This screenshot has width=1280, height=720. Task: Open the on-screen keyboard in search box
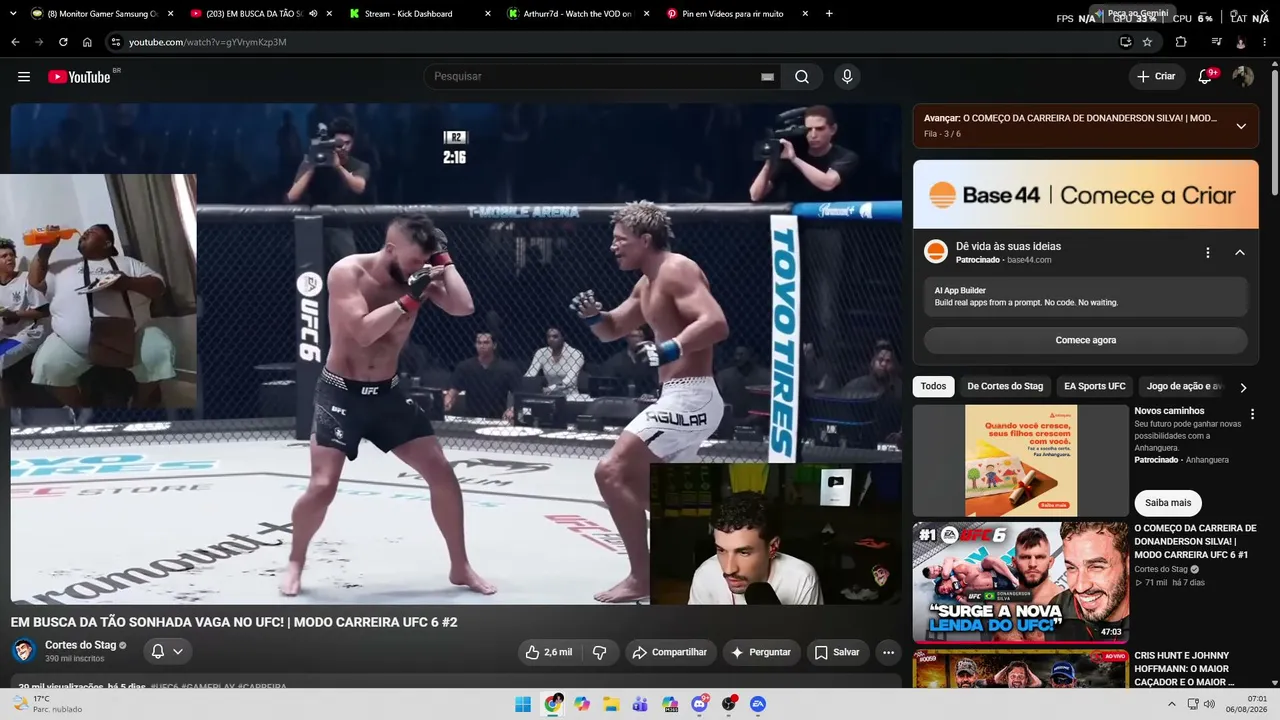click(x=767, y=77)
